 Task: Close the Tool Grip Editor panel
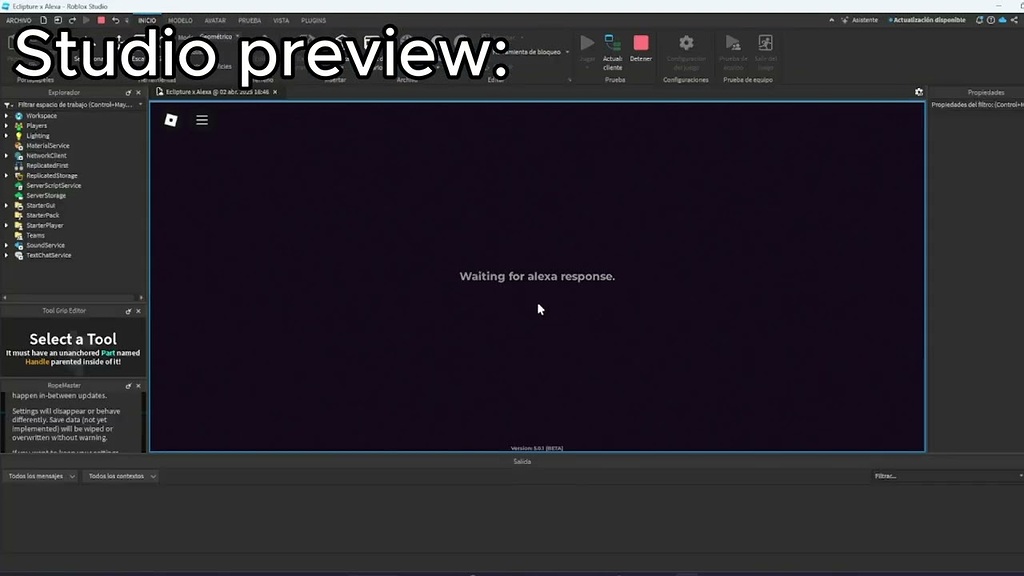click(138, 312)
